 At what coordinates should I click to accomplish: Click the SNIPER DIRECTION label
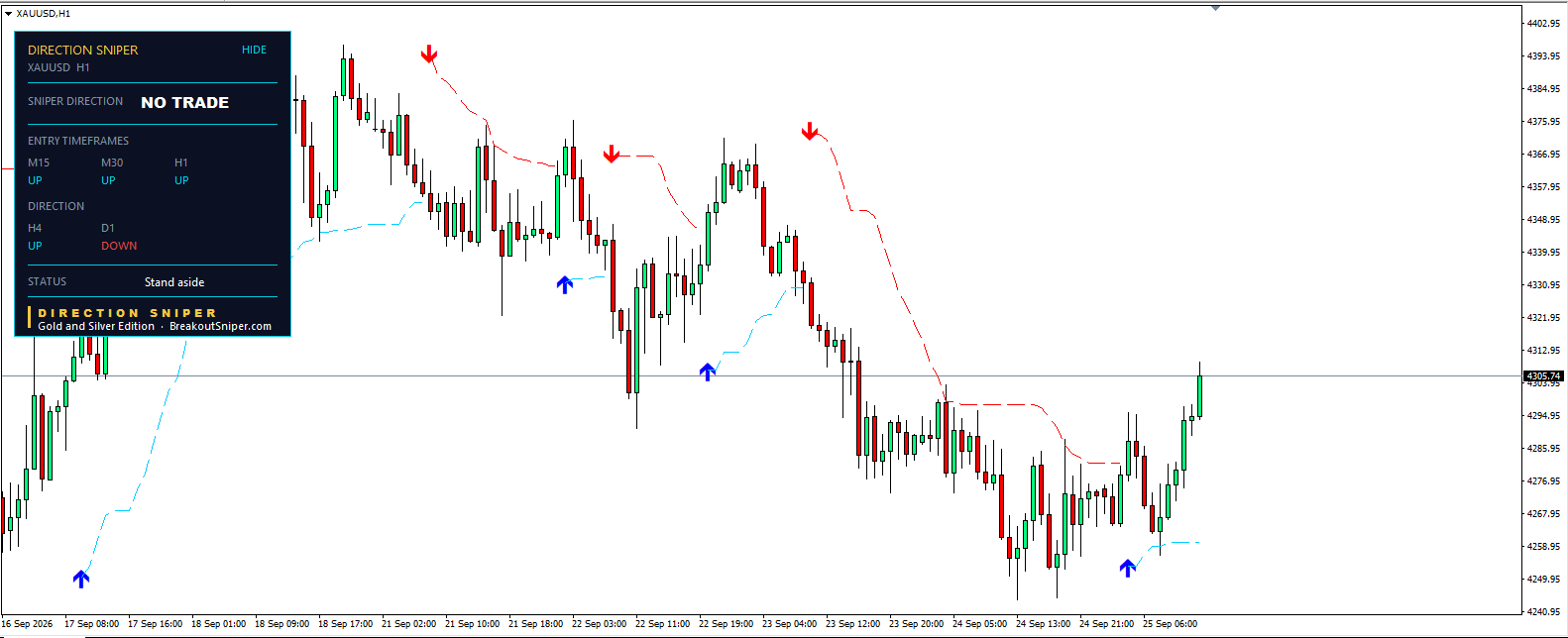tap(75, 101)
